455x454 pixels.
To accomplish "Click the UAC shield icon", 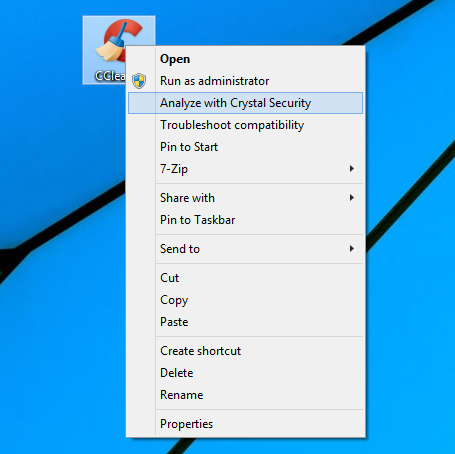I will coord(139,81).
